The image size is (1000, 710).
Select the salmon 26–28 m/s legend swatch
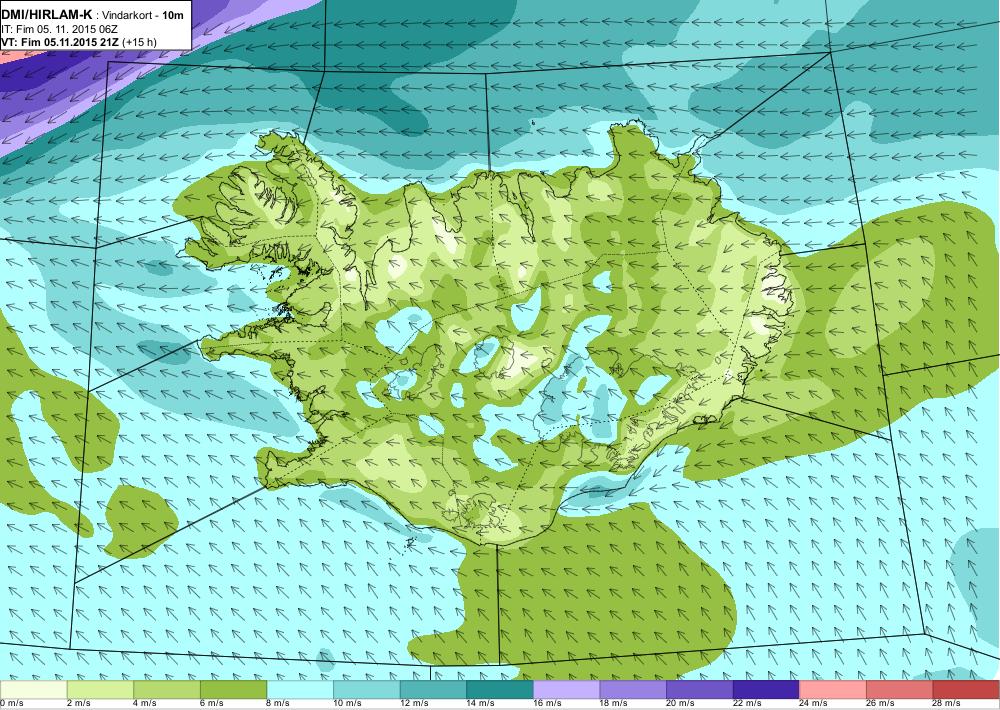(x=899, y=690)
